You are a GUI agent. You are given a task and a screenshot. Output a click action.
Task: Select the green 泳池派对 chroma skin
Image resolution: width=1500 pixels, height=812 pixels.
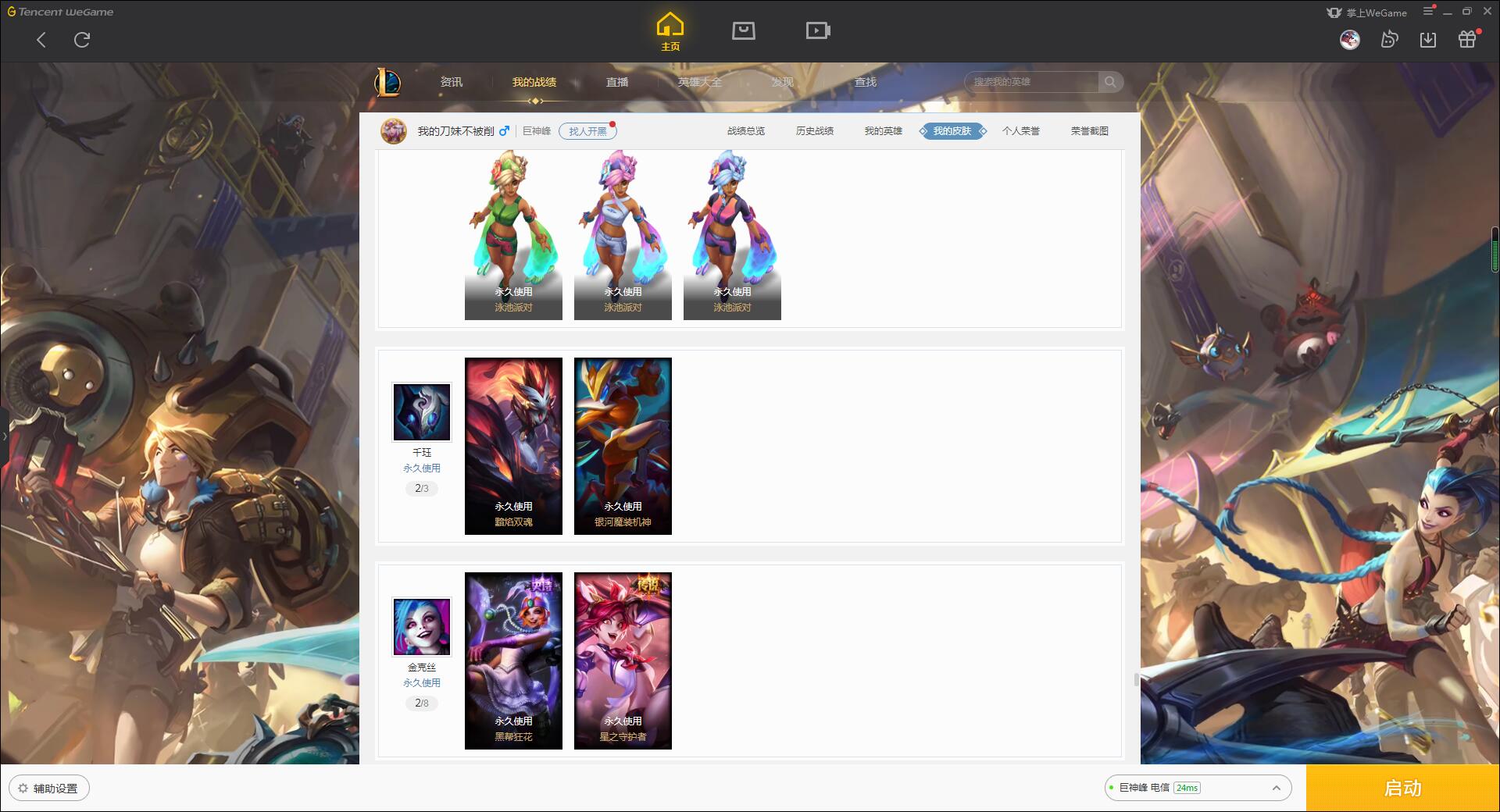513,234
